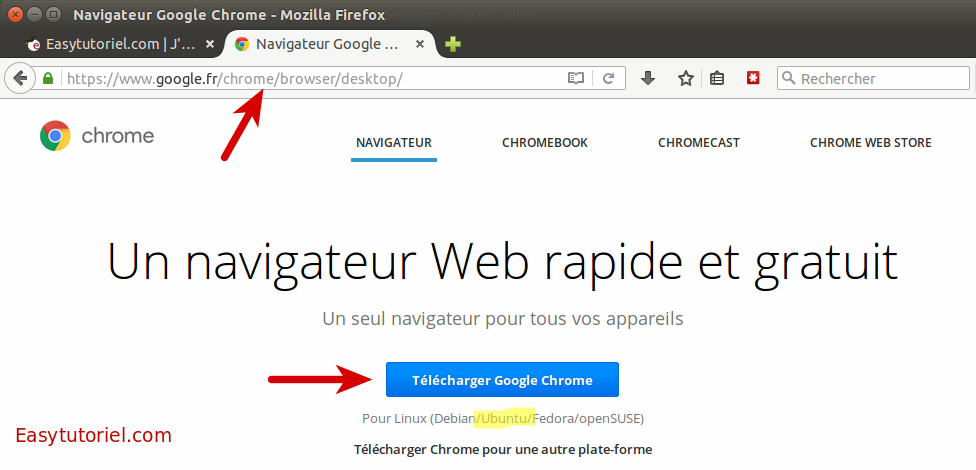Image resolution: width=976 pixels, height=470 pixels.
Task: Show bookmarks list icon
Action: click(717, 78)
